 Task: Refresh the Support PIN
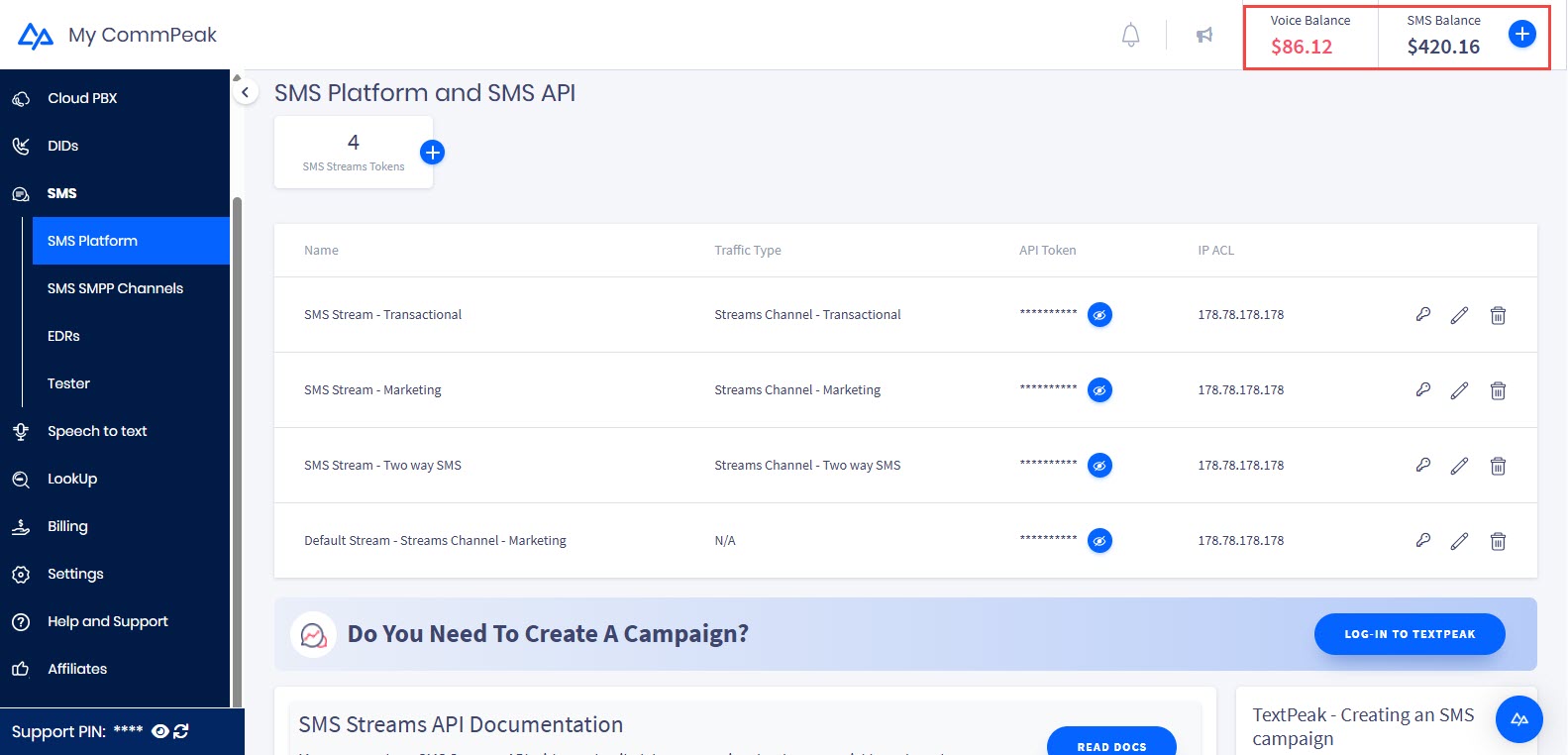[181, 731]
